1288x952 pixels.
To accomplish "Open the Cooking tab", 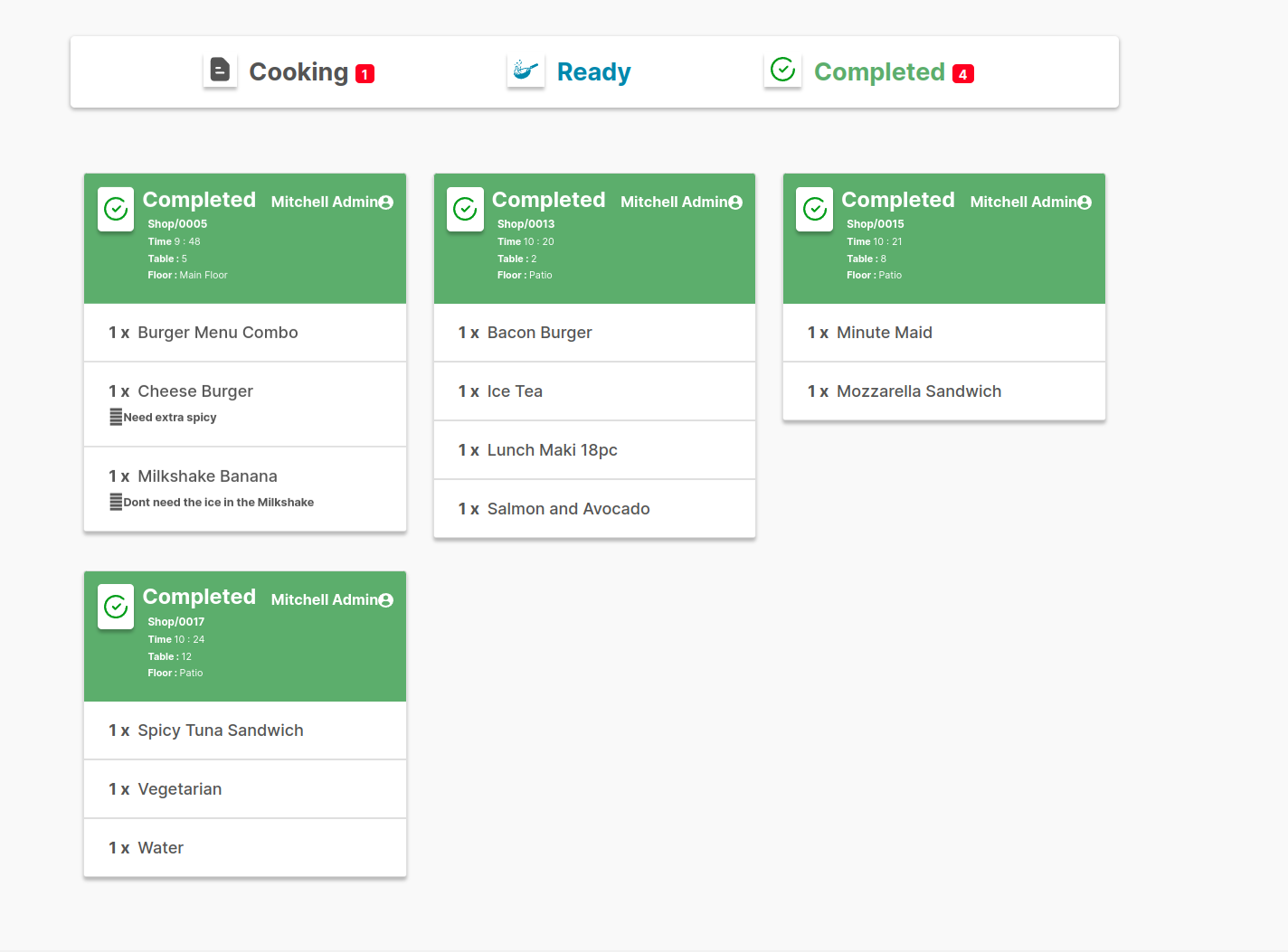I will pyautogui.click(x=298, y=71).
